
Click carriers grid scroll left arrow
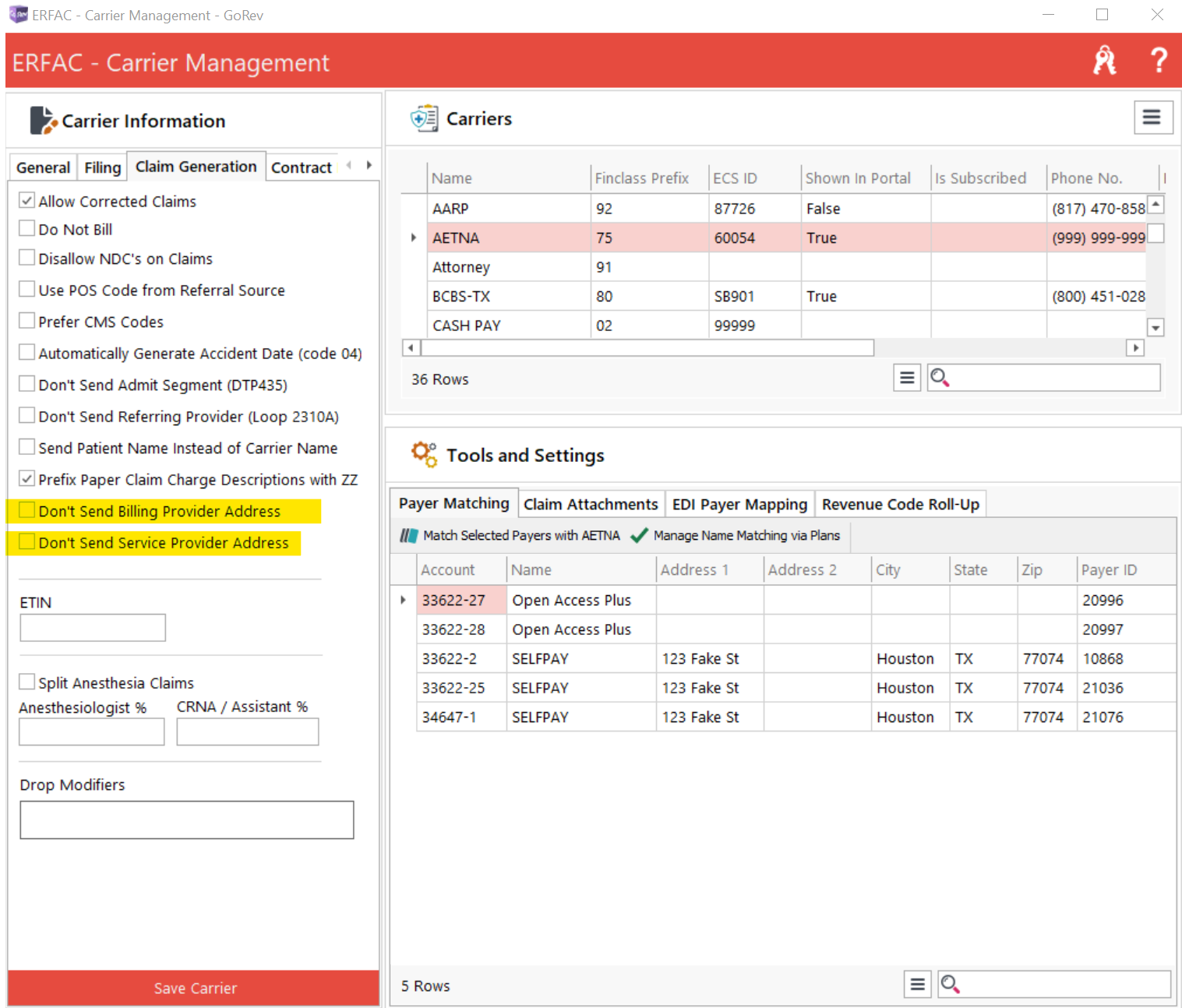tap(411, 347)
